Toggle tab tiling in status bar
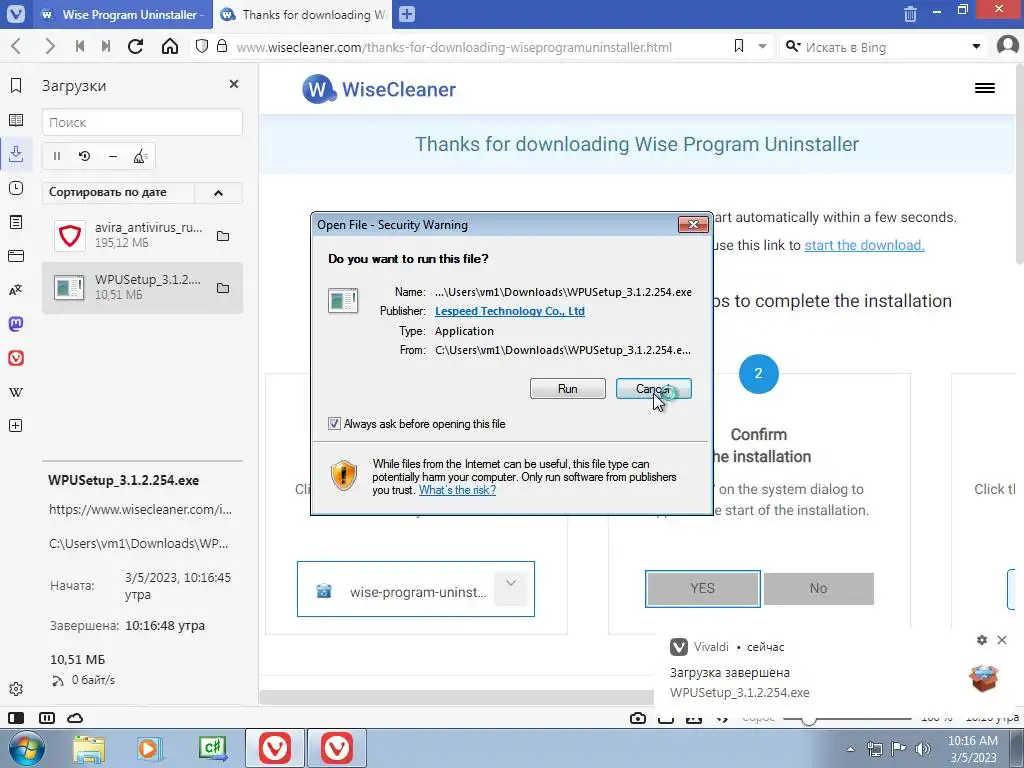This screenshot has height=768, width=1024. tap(47, 718)
